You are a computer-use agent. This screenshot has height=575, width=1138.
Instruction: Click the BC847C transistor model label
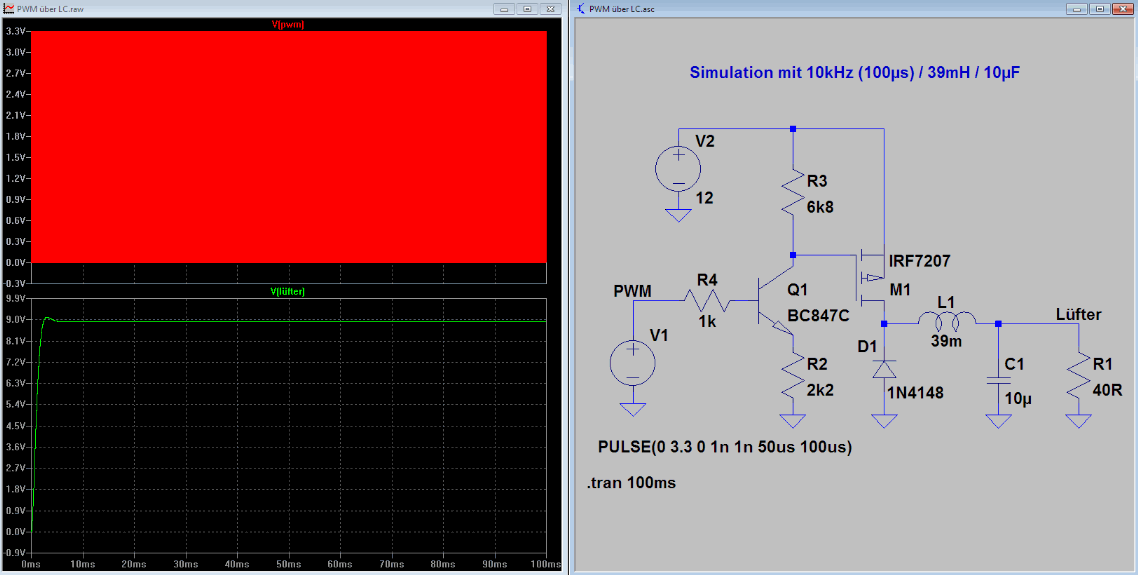819,317
